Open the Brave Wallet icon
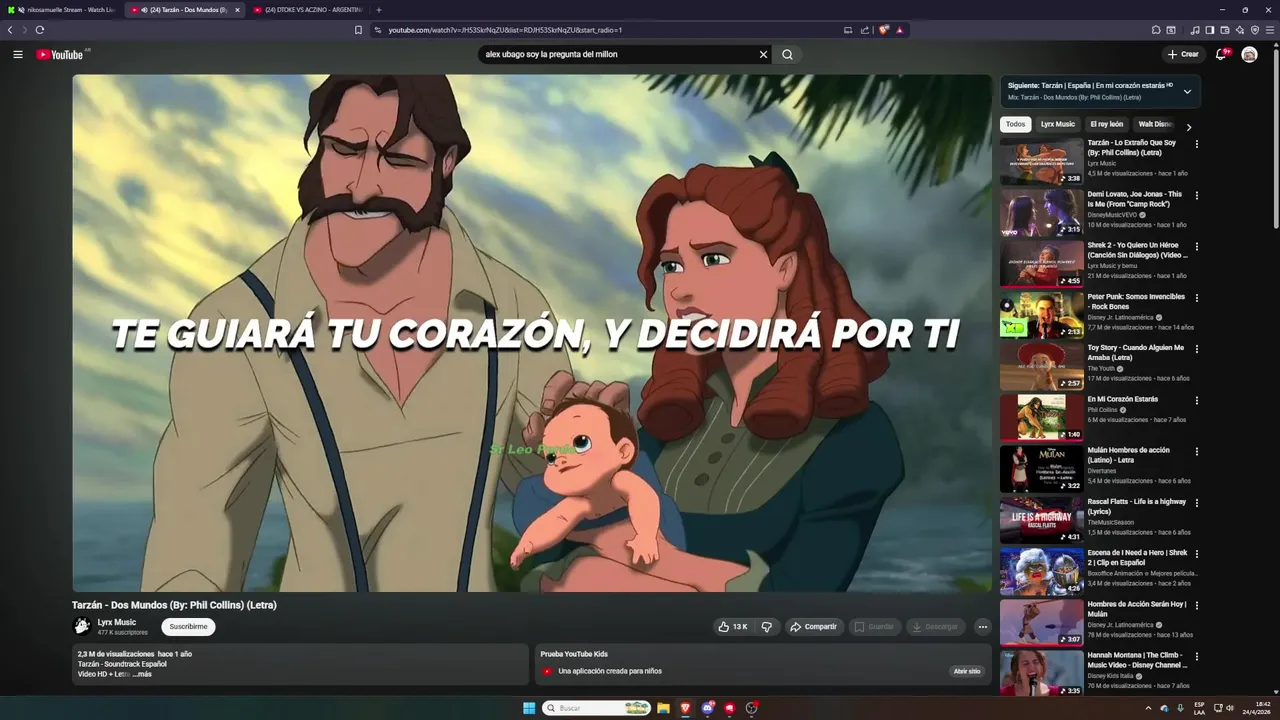Screen dimensions: 1280x720 click(x=1225, y=30)
